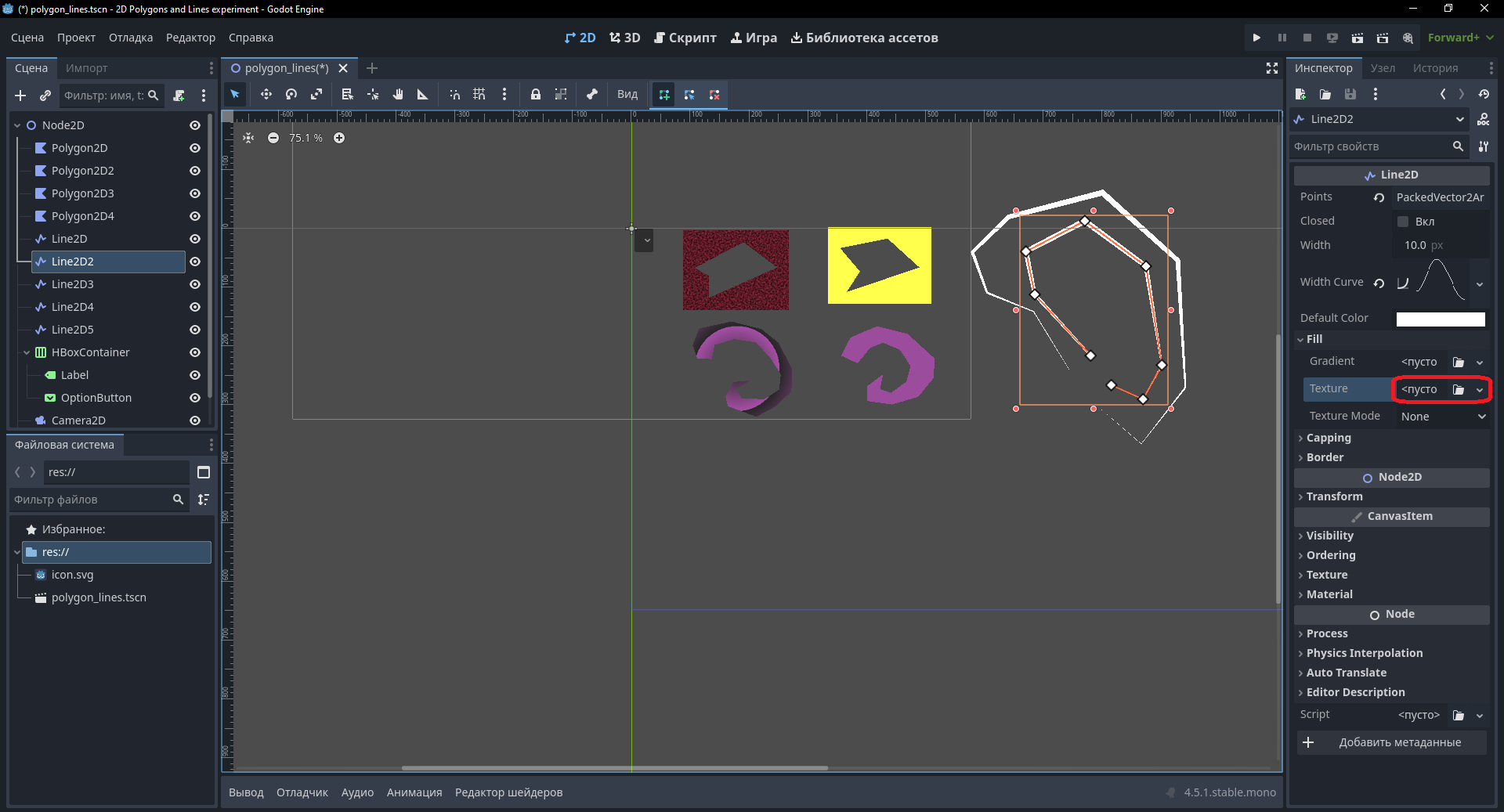The width and height of the screenshot is (1504, 812).
Task: Select the Move Mode tool icon
Action: (266, 95)
